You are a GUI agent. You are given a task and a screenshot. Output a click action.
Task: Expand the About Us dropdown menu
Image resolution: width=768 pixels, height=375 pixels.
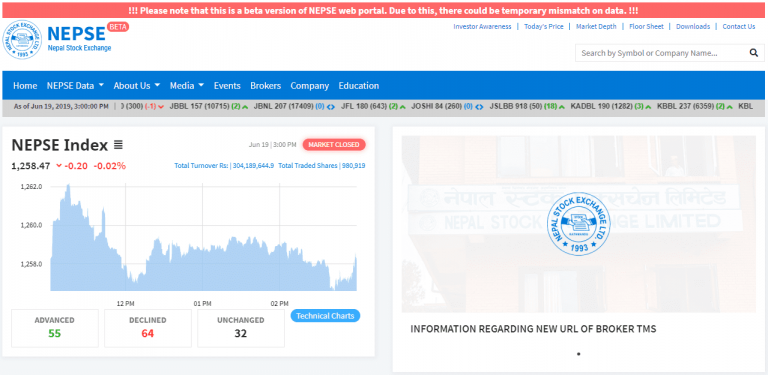tap(137, 86)
